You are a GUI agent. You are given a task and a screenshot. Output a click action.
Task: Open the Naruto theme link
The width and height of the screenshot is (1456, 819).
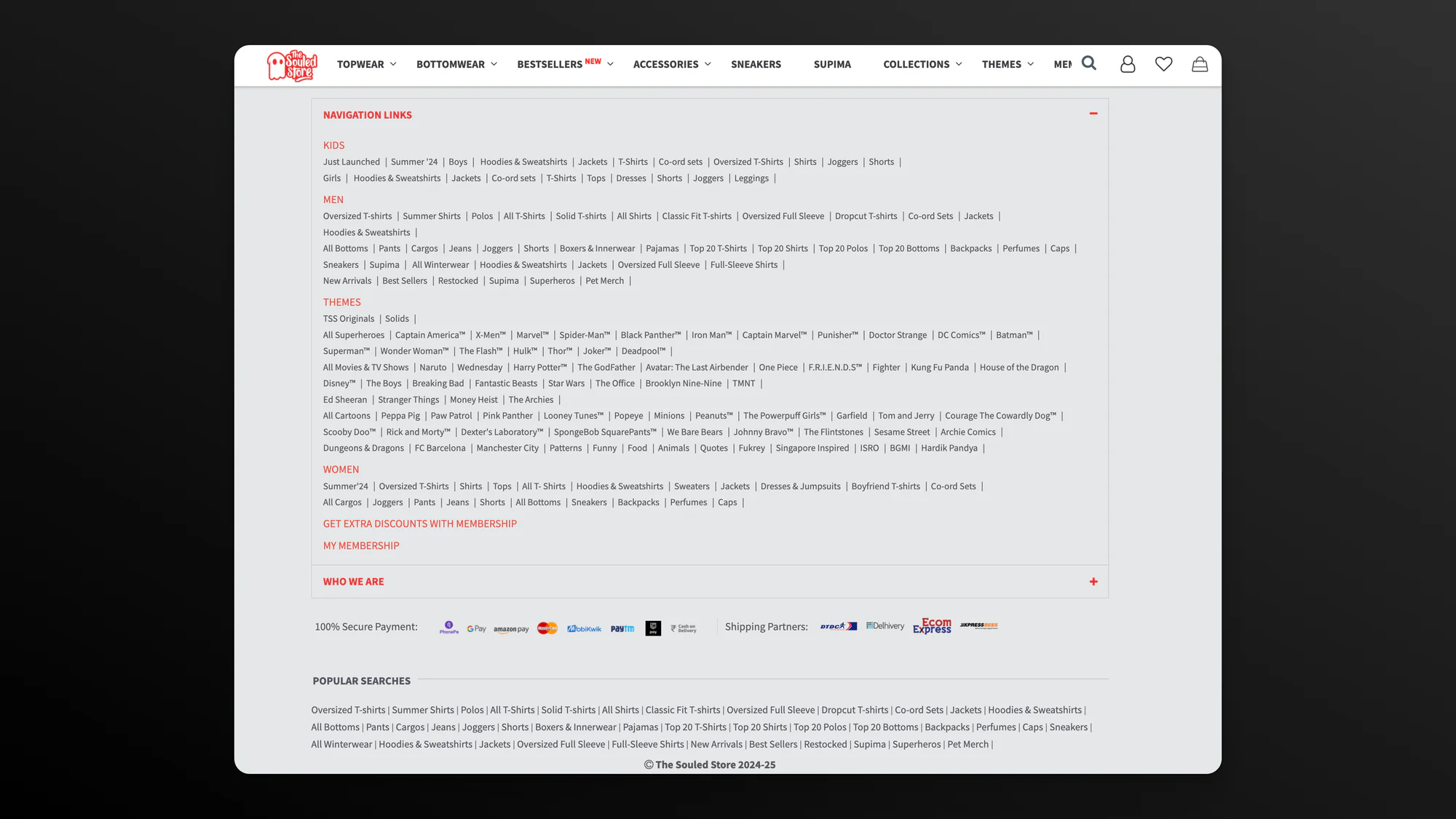click(433, 367)
